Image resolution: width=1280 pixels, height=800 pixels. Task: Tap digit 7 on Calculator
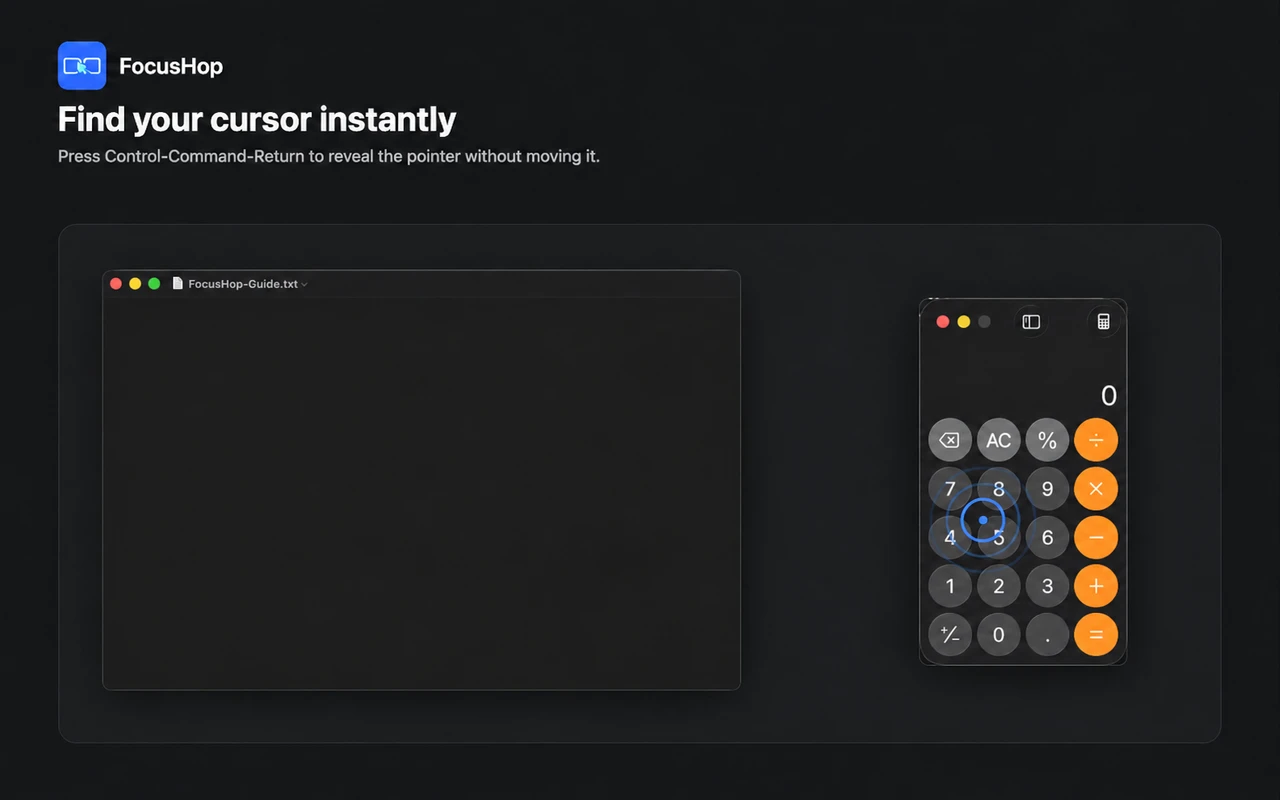click(950, 489)
